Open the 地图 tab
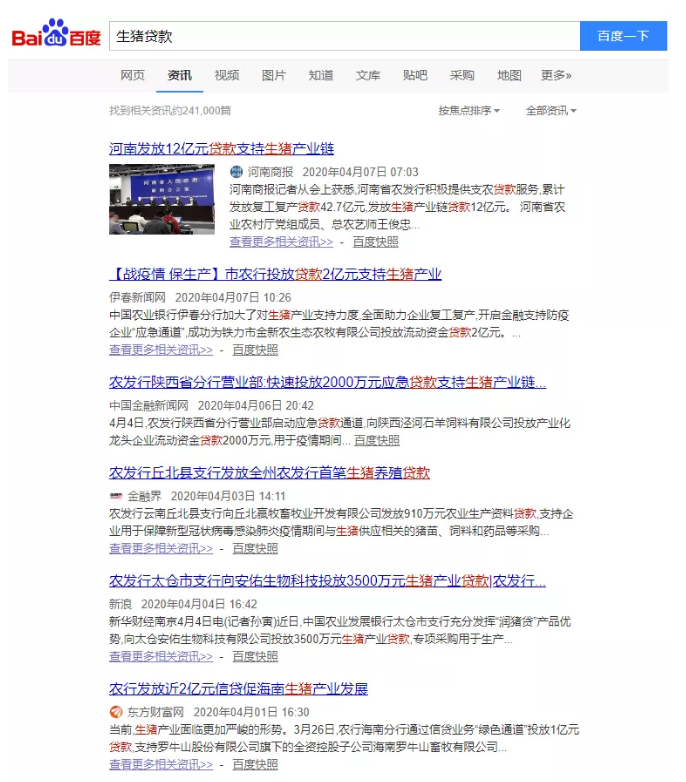Image resolution: width=686 pixels, height=782 pixels. tap(509, 75)
